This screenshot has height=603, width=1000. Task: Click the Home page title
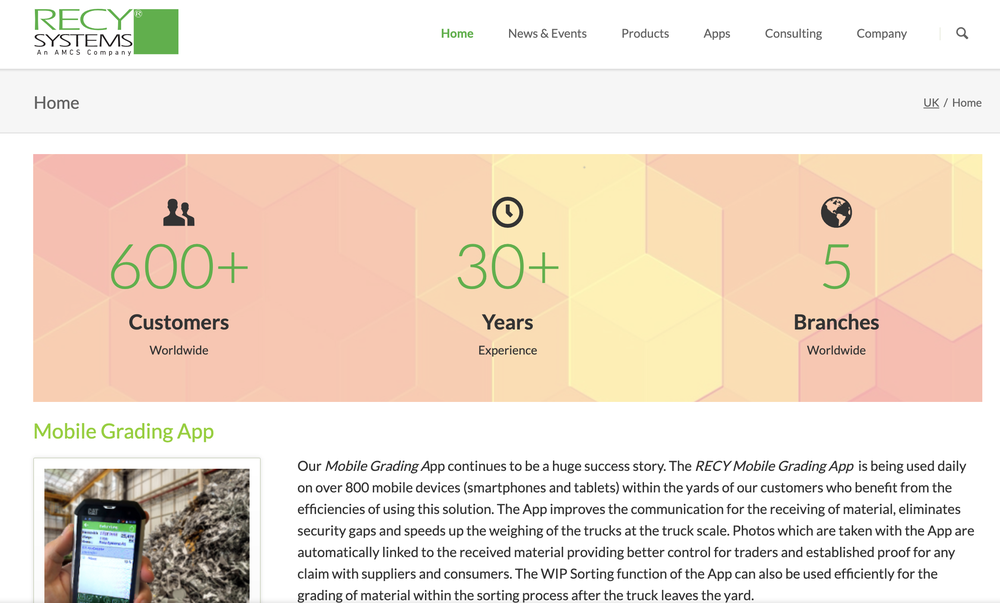point(56,103)
